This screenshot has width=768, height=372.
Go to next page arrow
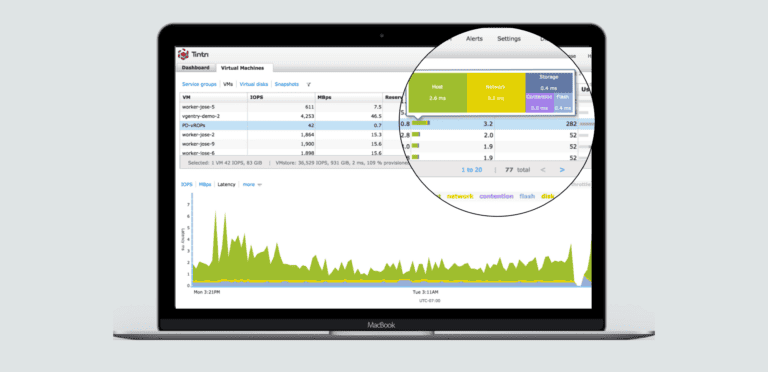click(x=562, y=170)
